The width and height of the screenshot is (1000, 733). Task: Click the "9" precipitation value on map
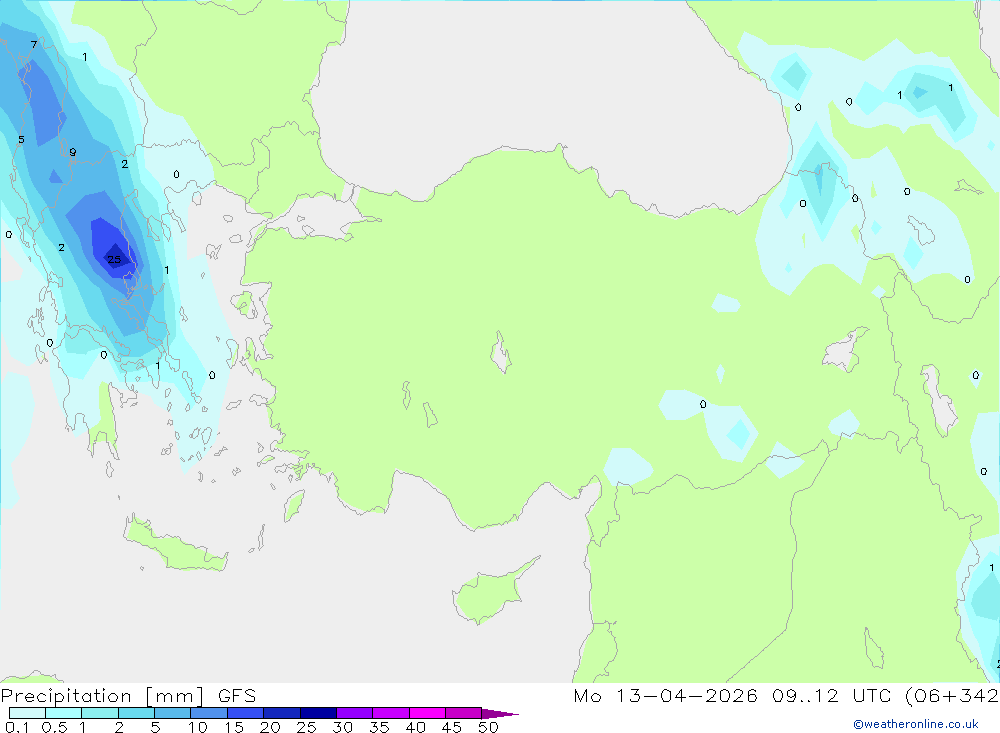point(73,152)
